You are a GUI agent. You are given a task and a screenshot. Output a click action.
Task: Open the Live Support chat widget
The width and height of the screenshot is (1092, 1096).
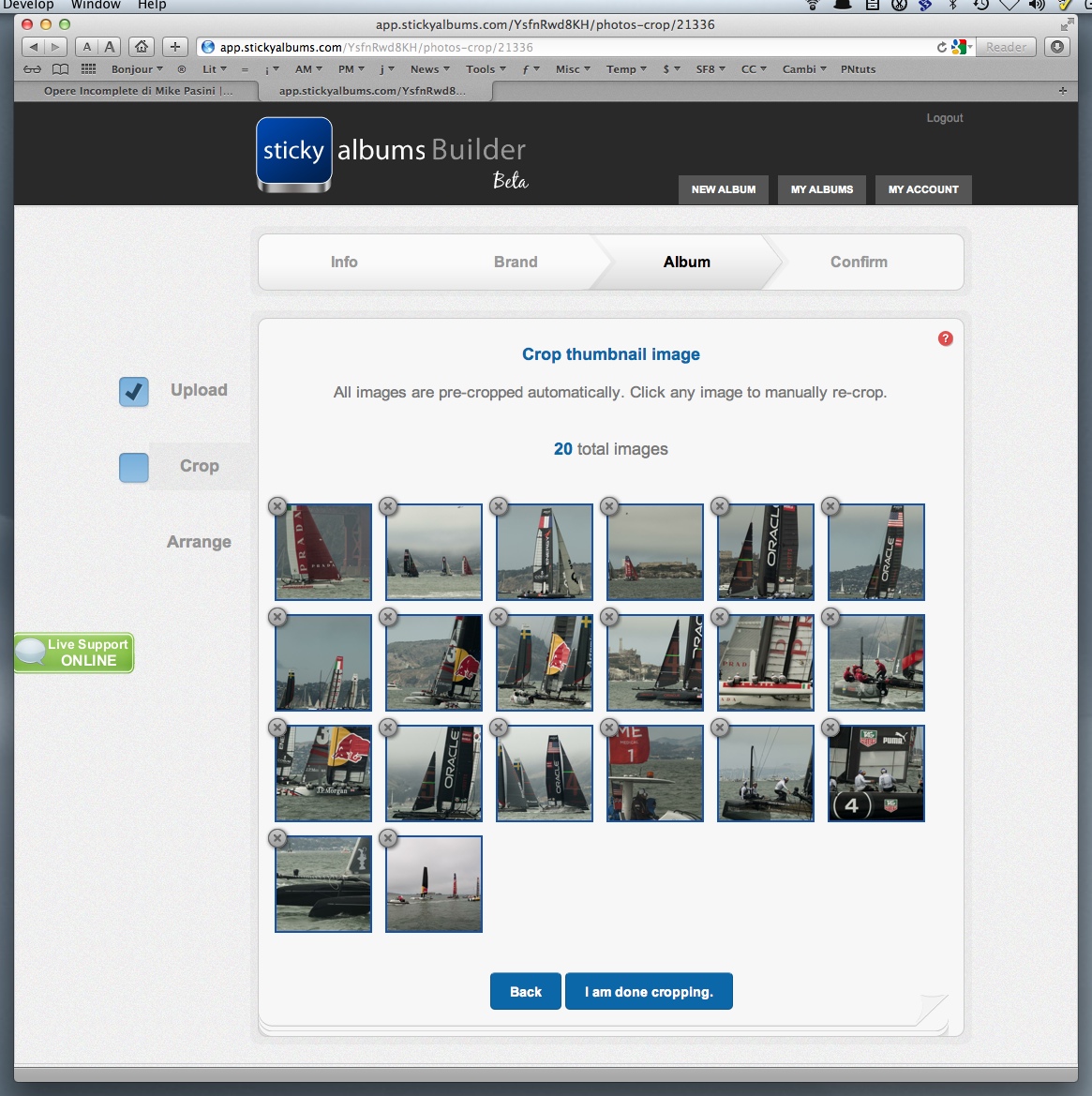[74, 653]
